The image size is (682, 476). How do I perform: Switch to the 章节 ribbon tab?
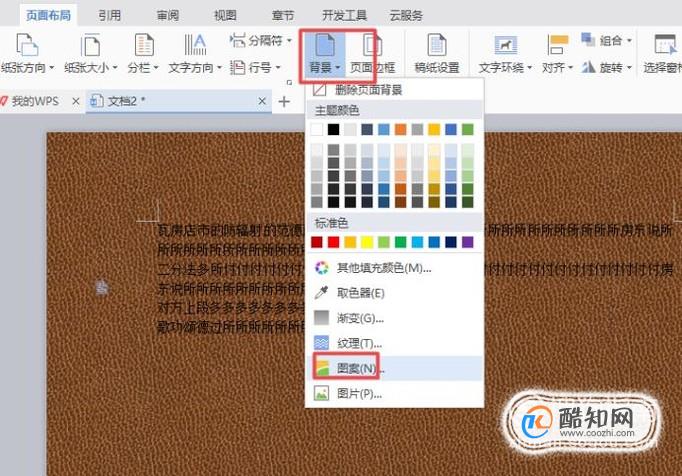pos(283,16)
